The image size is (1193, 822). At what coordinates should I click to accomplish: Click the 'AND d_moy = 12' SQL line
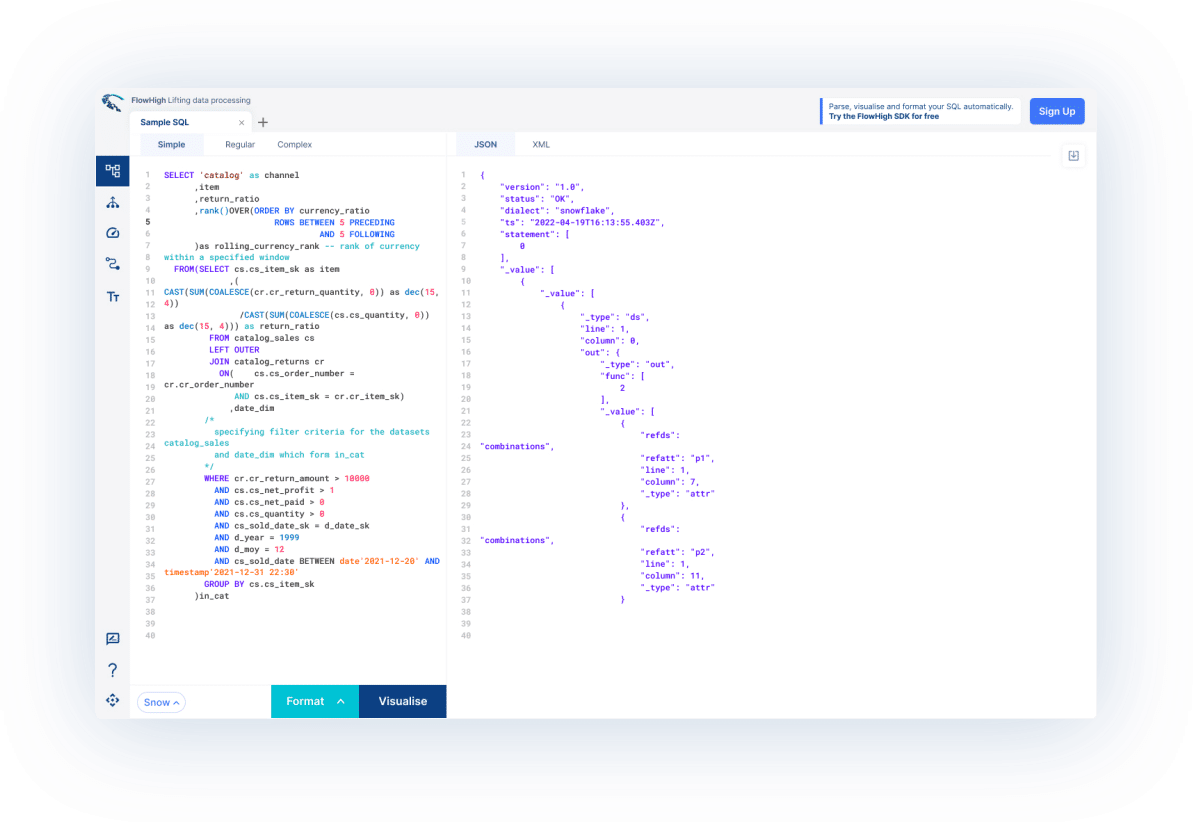[x=249, y=550]
